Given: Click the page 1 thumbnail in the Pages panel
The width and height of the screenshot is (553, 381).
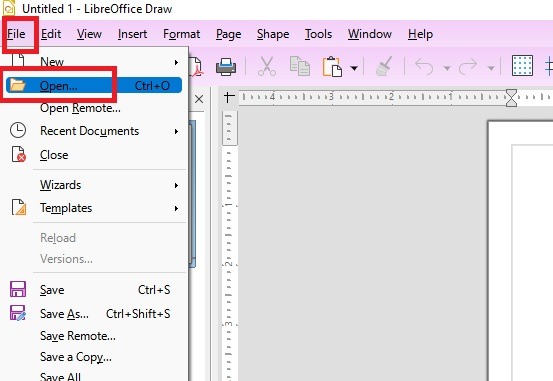Looking at the screenshot, I should (x=193, y=194).
